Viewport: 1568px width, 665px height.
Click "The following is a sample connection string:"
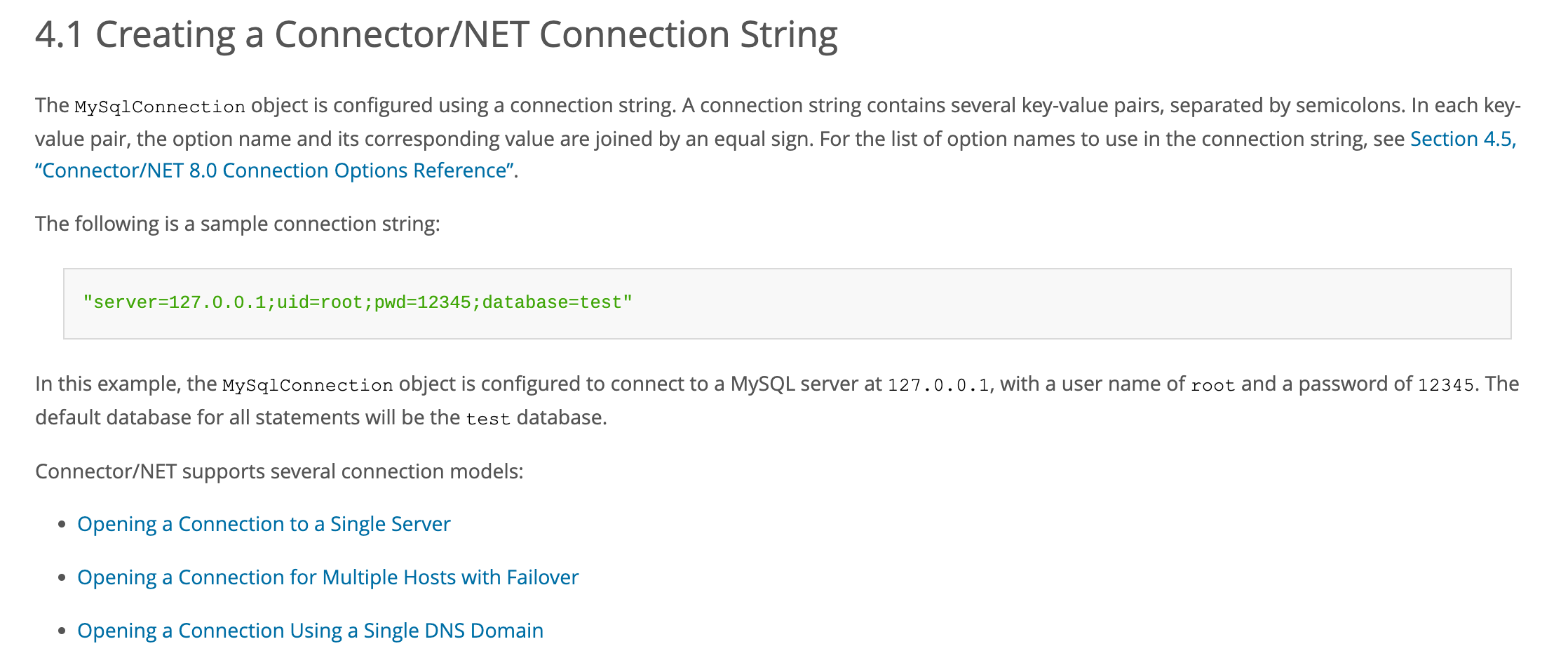click(238, 224)
